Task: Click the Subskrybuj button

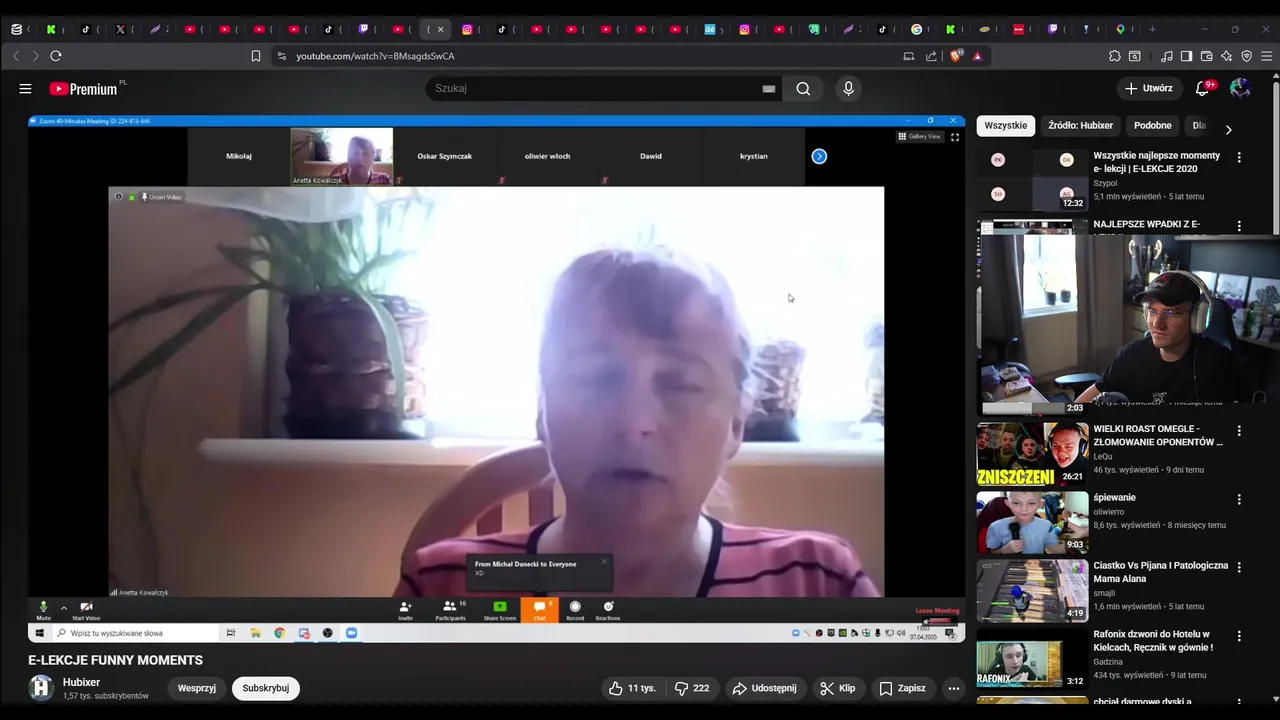Action: 266,688
